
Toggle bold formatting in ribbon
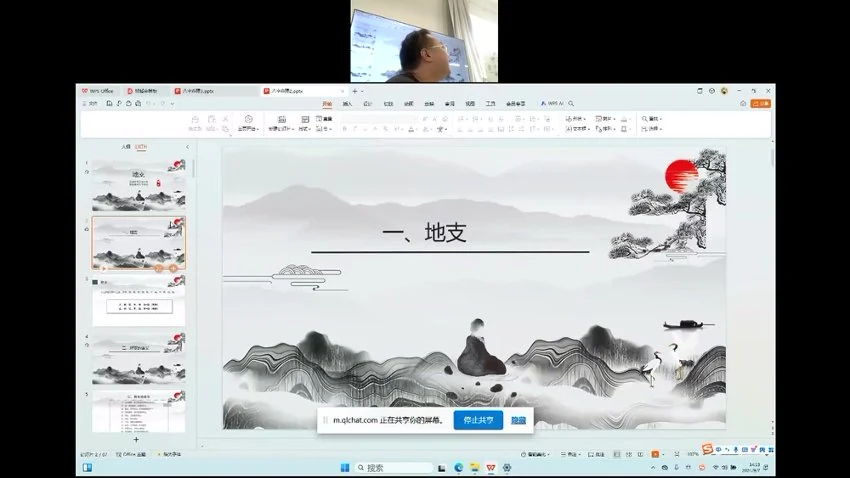click(x=344, y=129)
